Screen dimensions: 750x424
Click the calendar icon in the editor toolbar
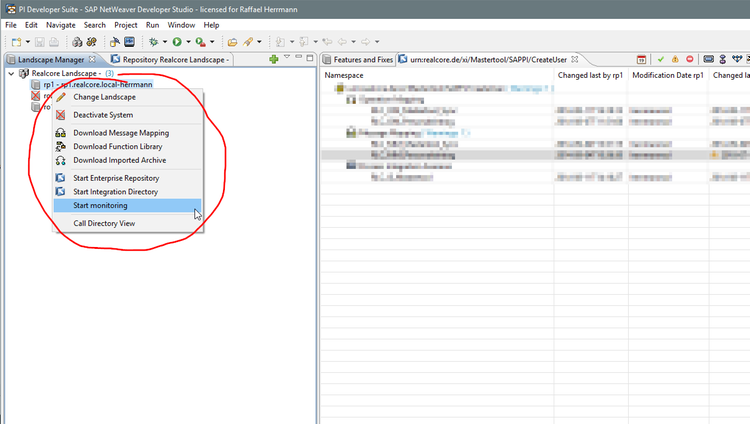coord(641,59)
